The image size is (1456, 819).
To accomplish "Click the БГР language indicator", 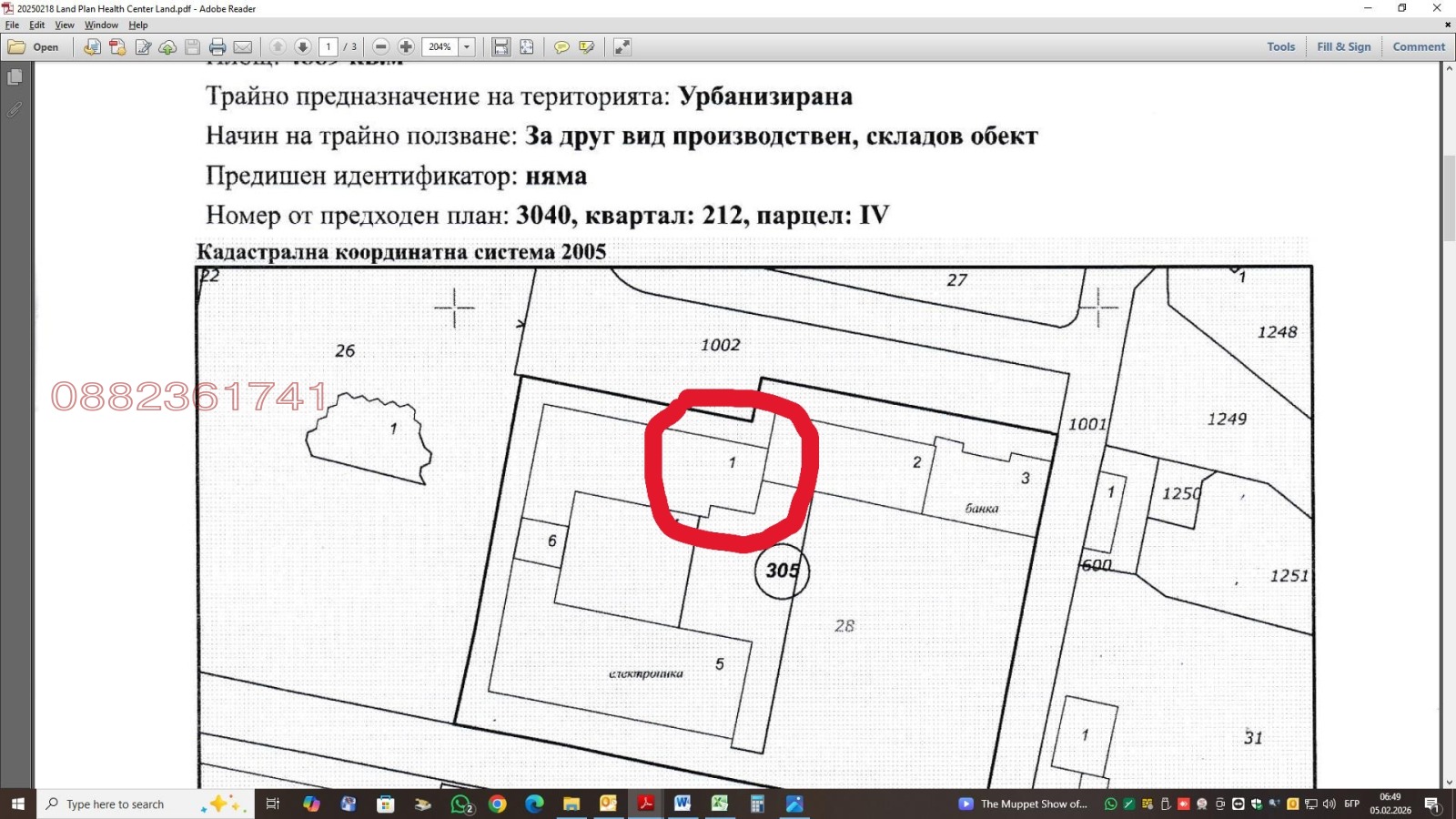I will (x=1351, y=804).
